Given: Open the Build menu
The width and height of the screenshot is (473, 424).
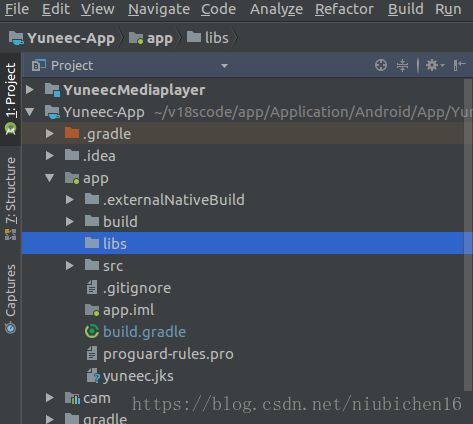Looking at the screenshot, I should tap(406, 9).
